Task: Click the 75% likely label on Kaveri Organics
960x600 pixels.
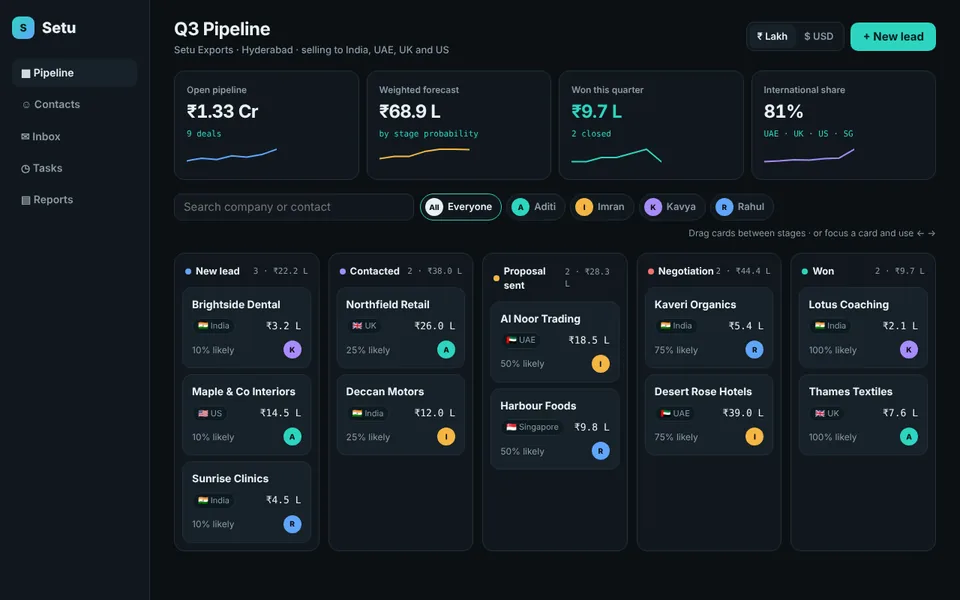Action: coord(676,350)
